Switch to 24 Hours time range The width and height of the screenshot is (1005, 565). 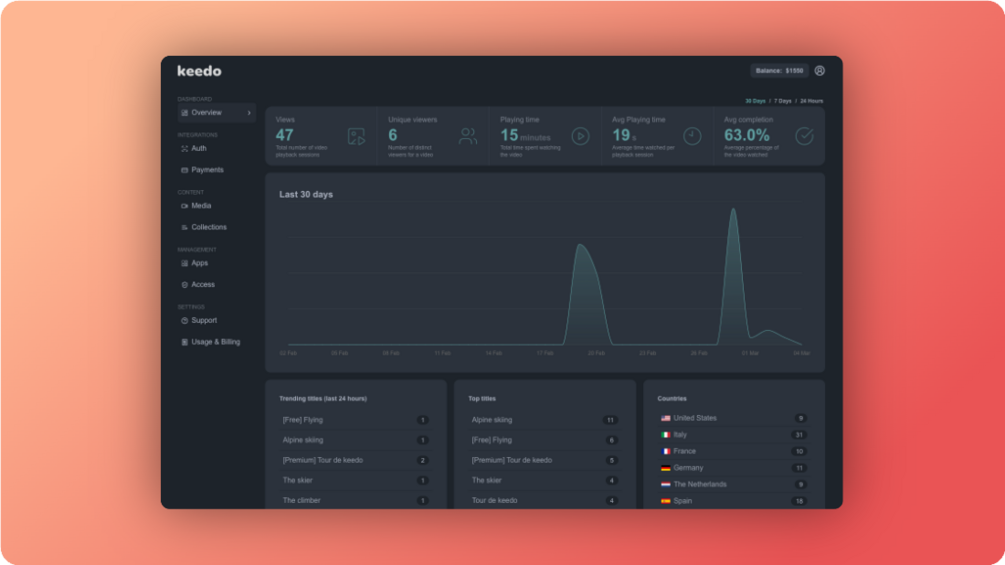click(811, 101)
